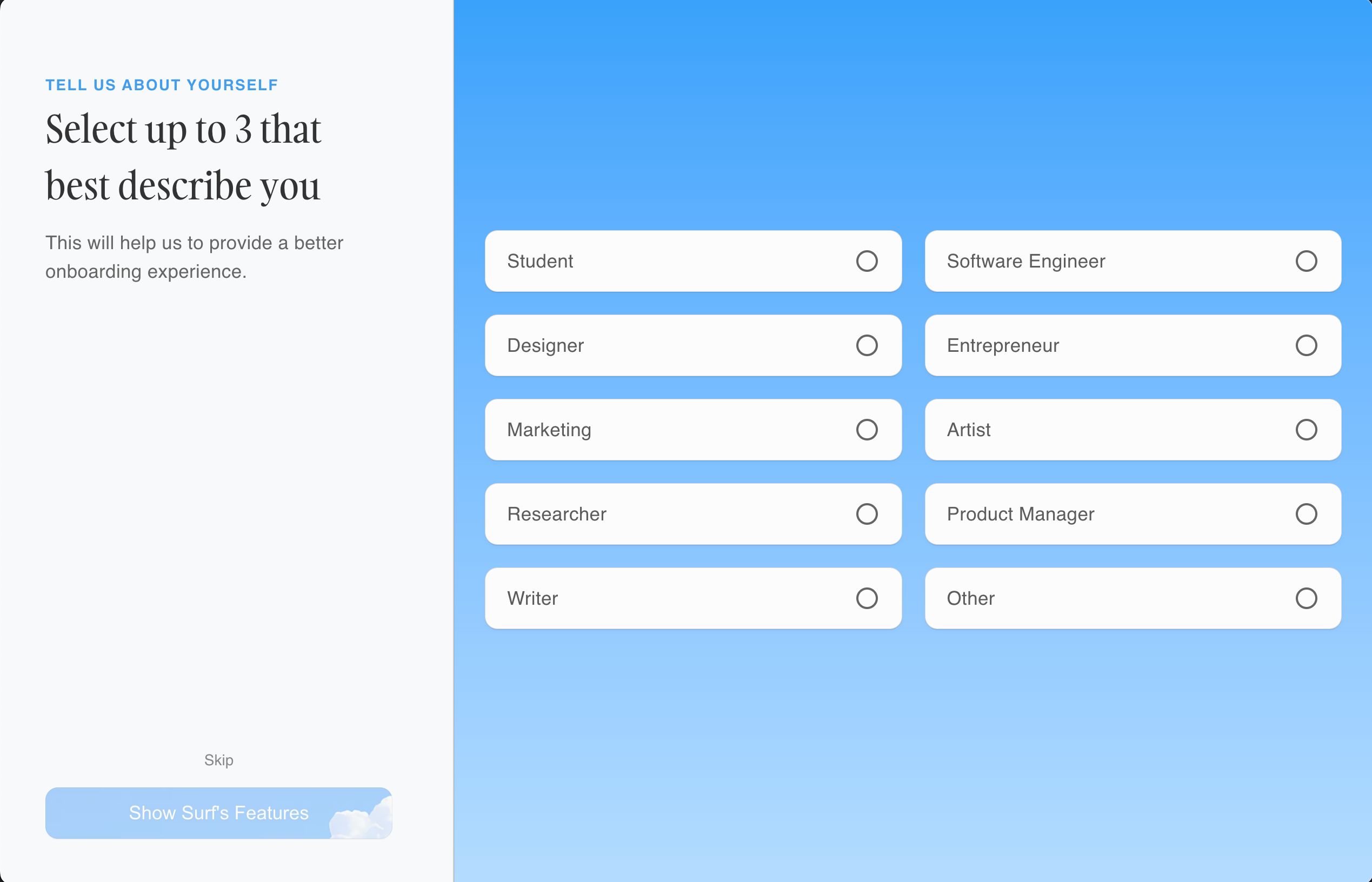This screenshot has height=882, width=1372.
Task: Select the Designer radio button
Action: (864, 345)
